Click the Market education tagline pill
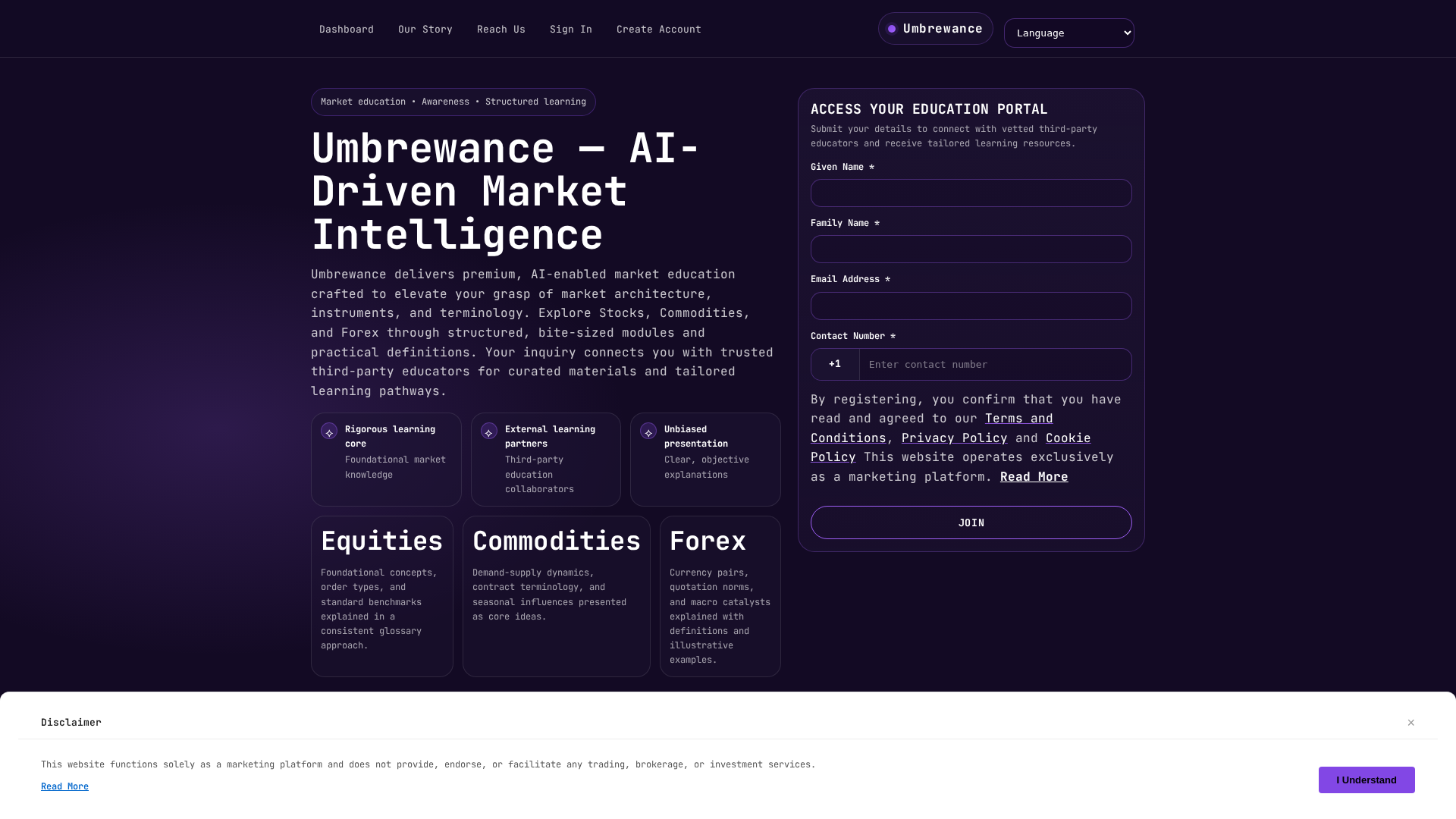Image resolution: width=1456 pixels, height=819 pixels. [453, 102]
